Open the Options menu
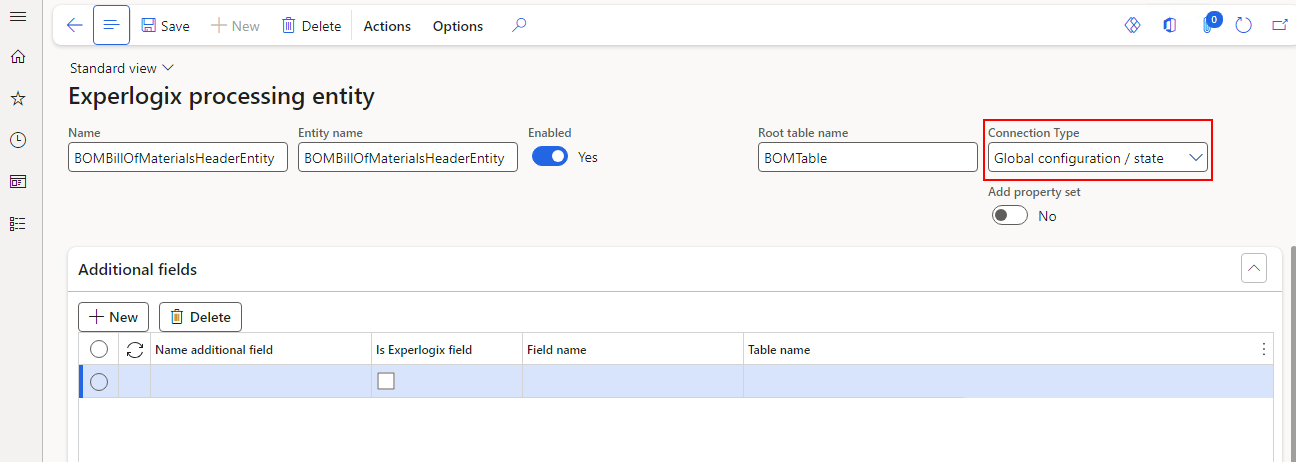The height and width of the screenshot is (462, 1296). [x=458, y=26]
